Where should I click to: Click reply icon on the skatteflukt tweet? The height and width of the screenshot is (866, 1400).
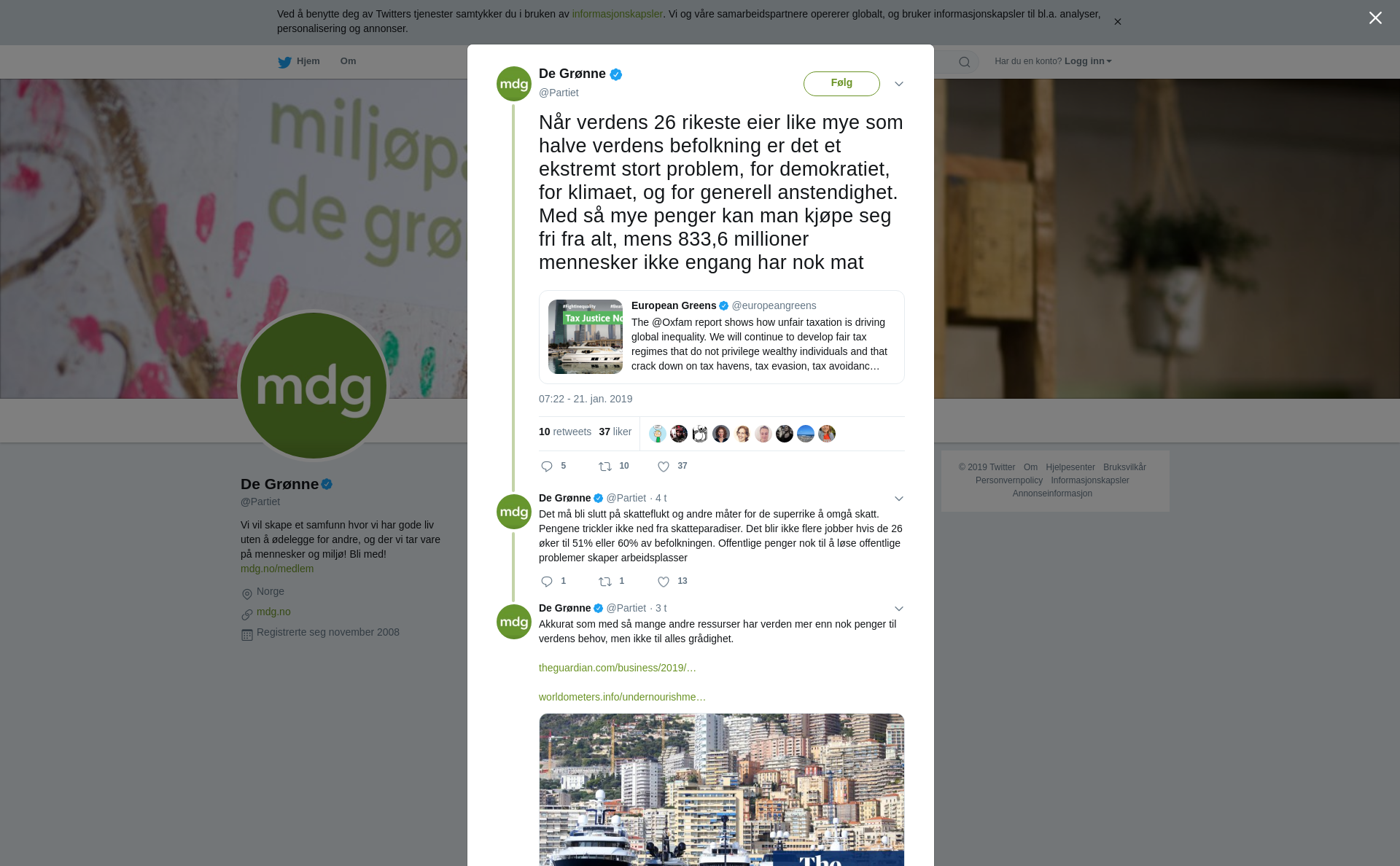pyautogui.click(x=547, y=582)
